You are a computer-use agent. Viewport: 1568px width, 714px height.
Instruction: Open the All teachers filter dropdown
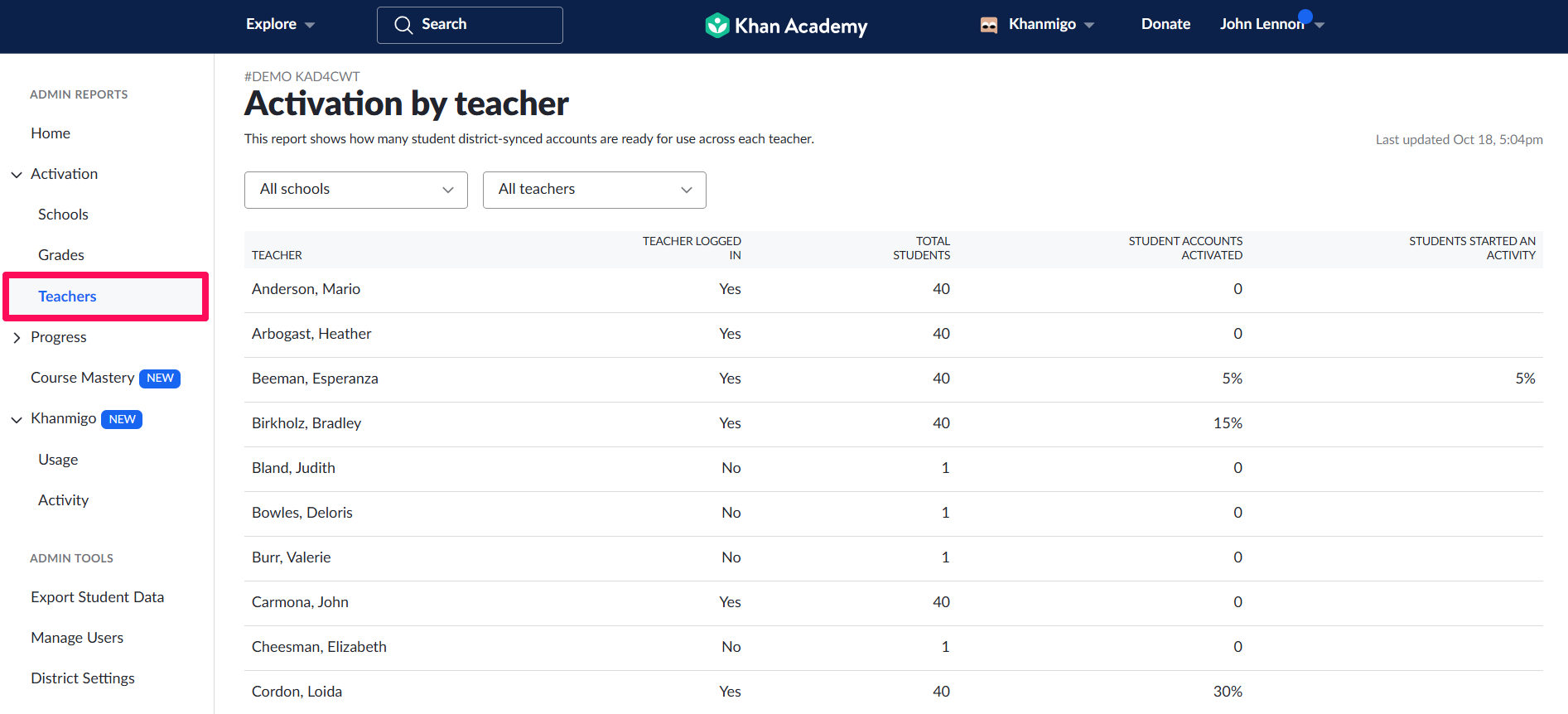(x=595, y=190)
